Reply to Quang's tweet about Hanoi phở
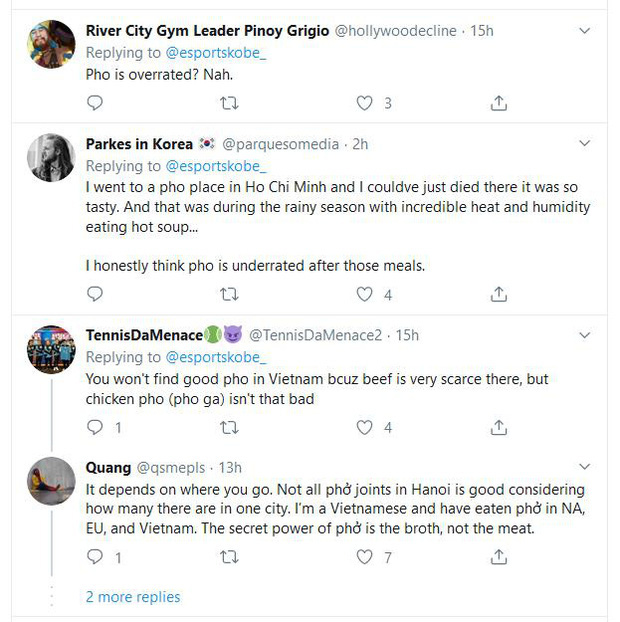620x622 pixels. click(95, 557)
